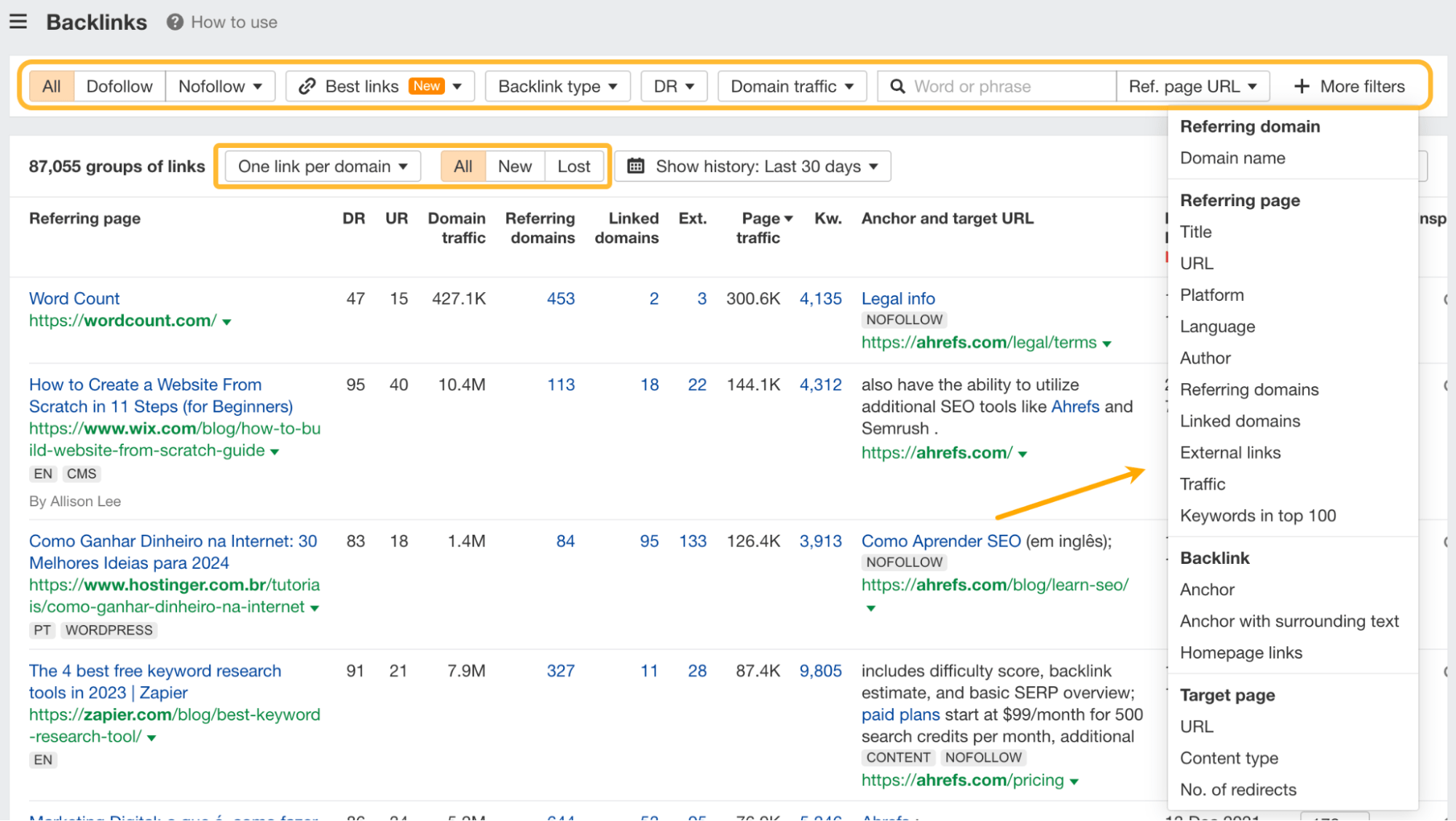1456x821 pixels.
Task: Click the plus icon for More filters
Action: [x=1302, y=86]
